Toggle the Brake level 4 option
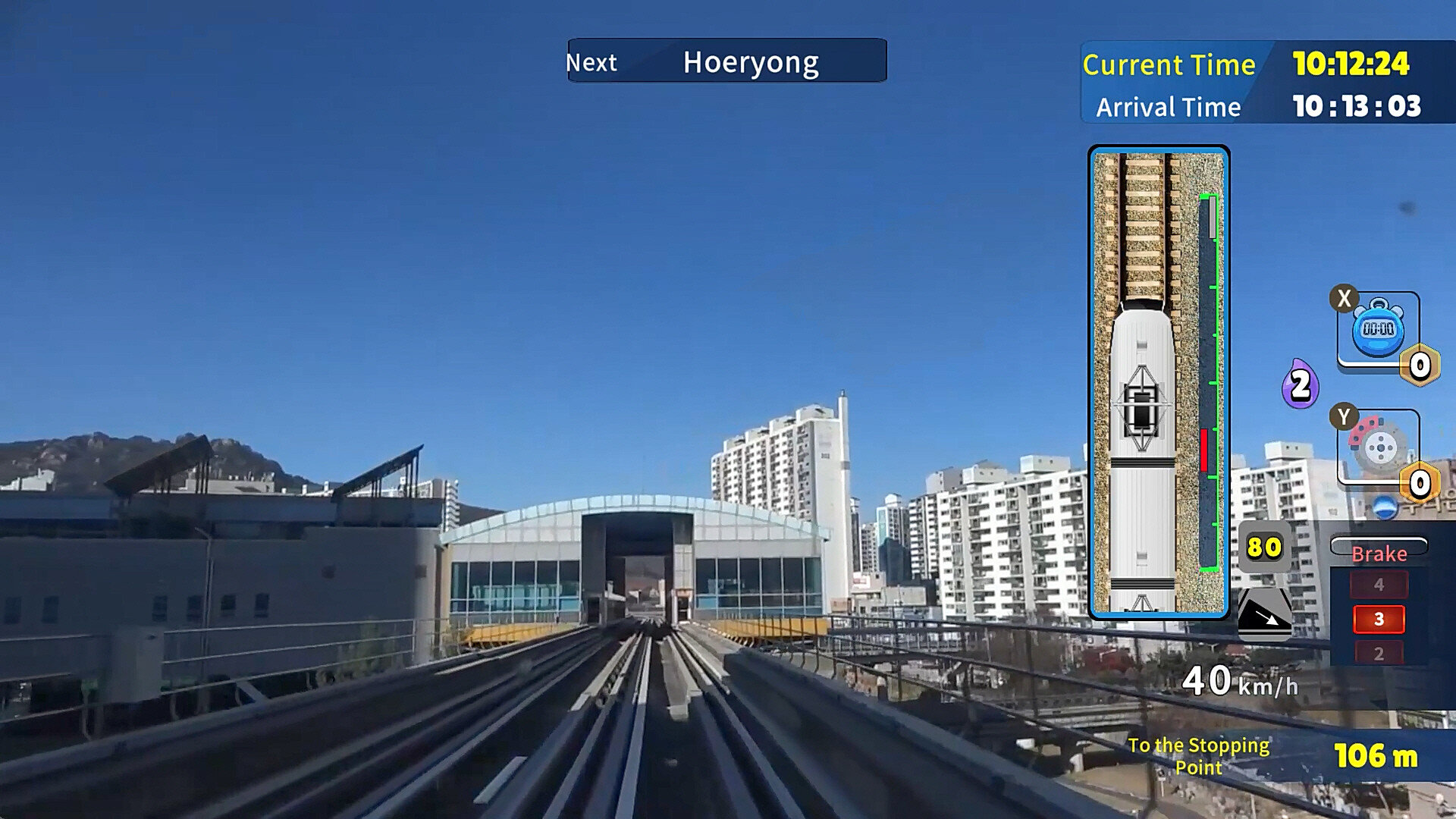1456x819 pixels. click(x=1381, y=584)
